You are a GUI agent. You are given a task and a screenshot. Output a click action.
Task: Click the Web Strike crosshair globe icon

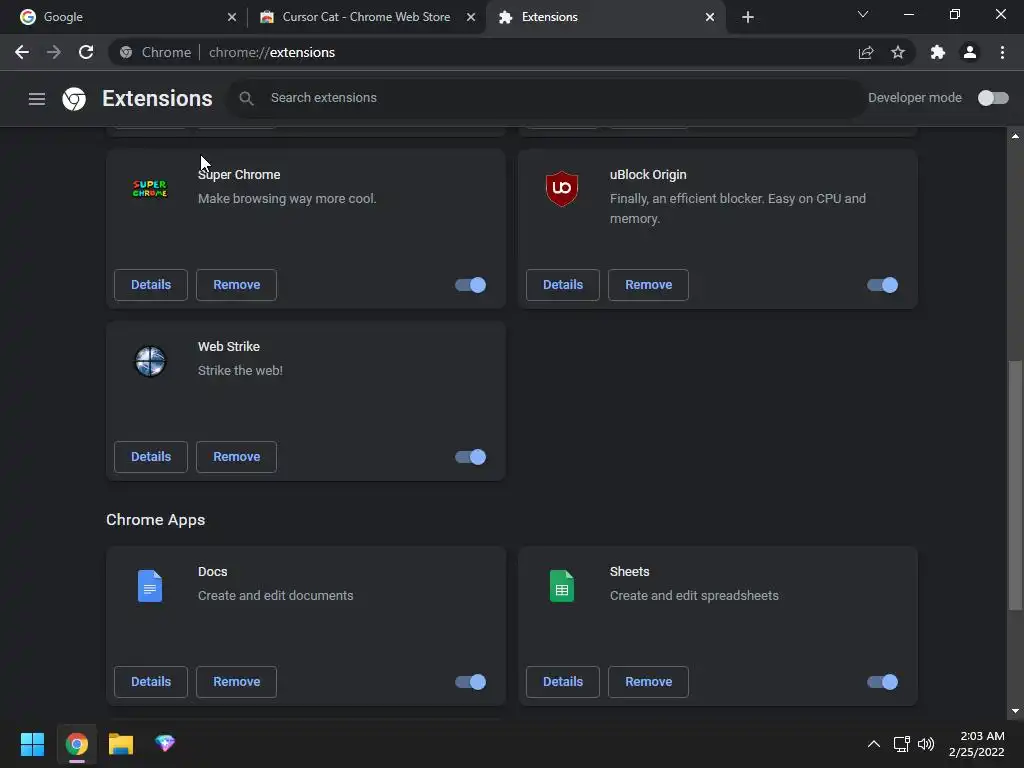(150, 361)
